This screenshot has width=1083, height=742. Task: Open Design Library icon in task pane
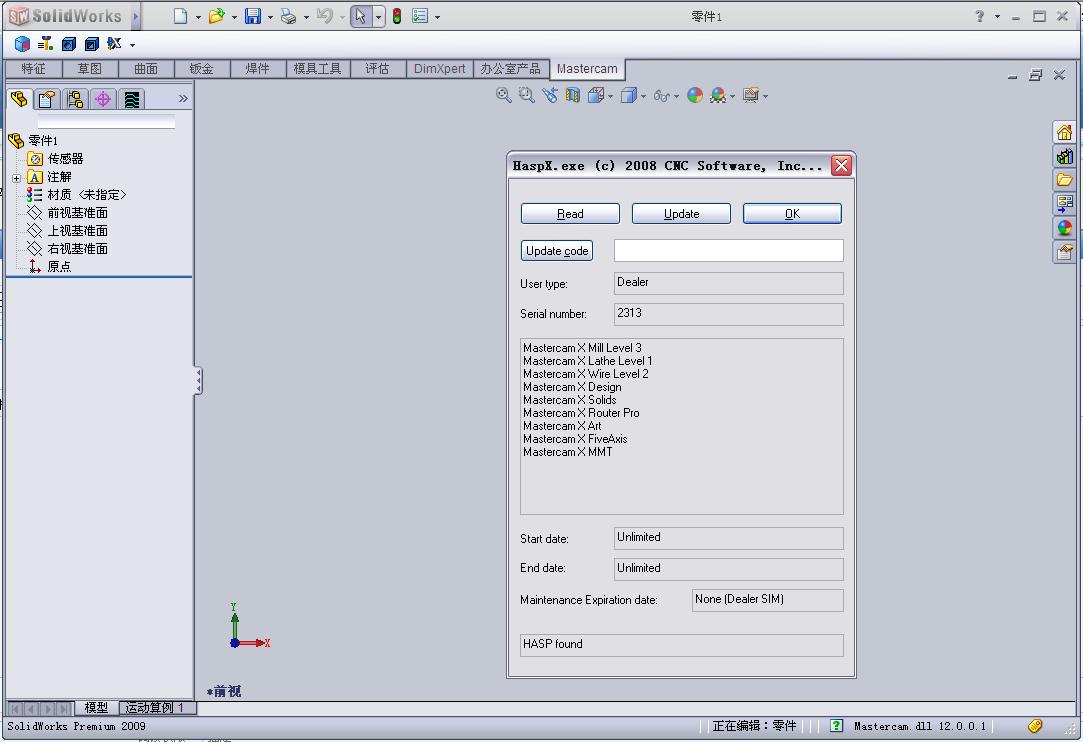click(1064, 156)
